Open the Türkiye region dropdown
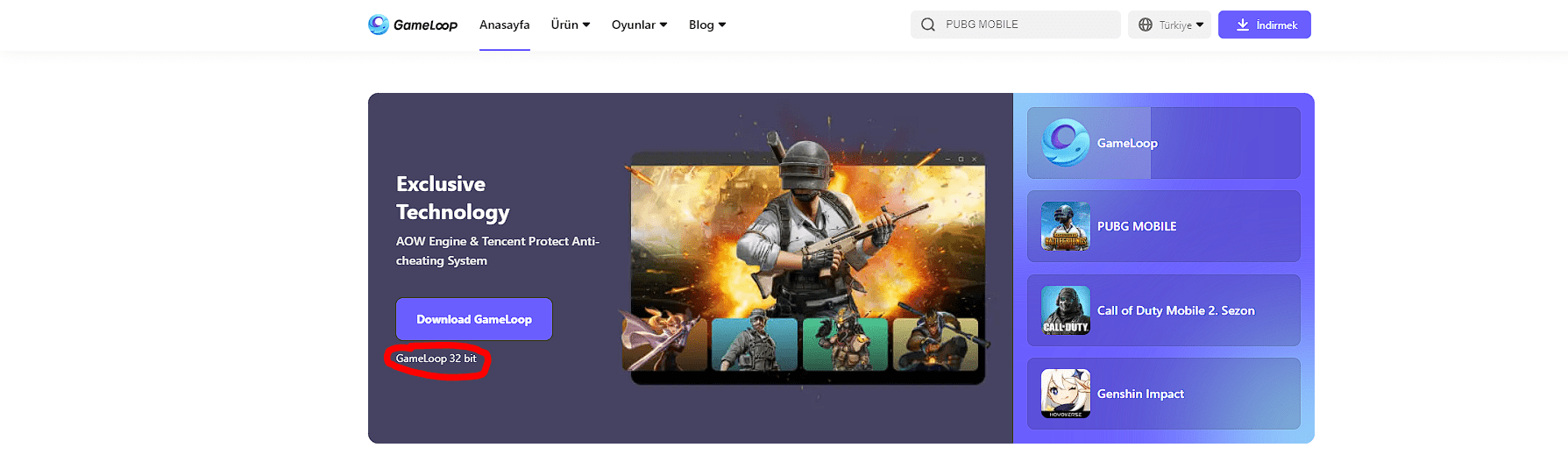This screenshot has height=469, width=1568. point(1169,25)
